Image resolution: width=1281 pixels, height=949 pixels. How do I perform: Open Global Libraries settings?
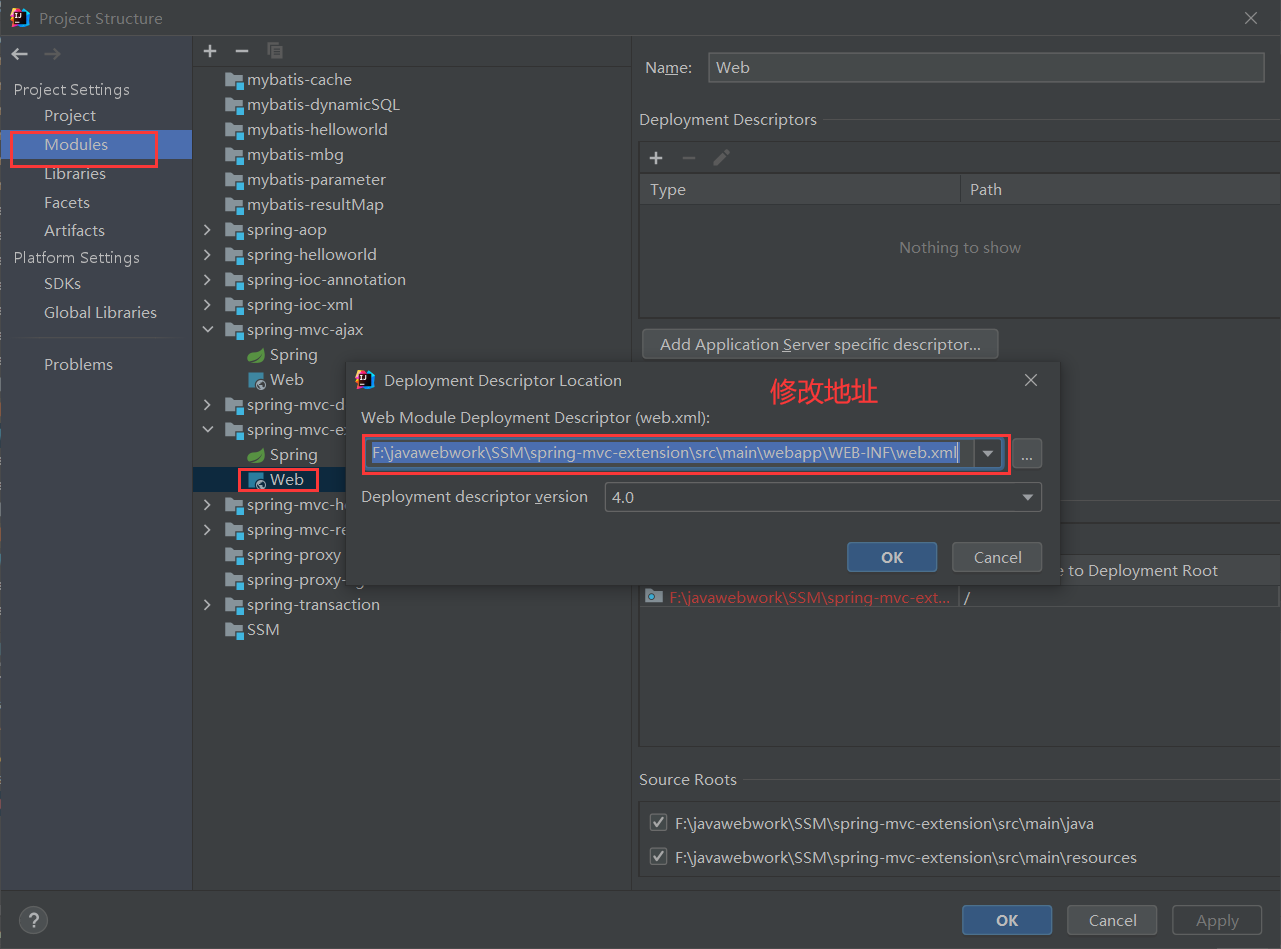(x=100, y=313)
